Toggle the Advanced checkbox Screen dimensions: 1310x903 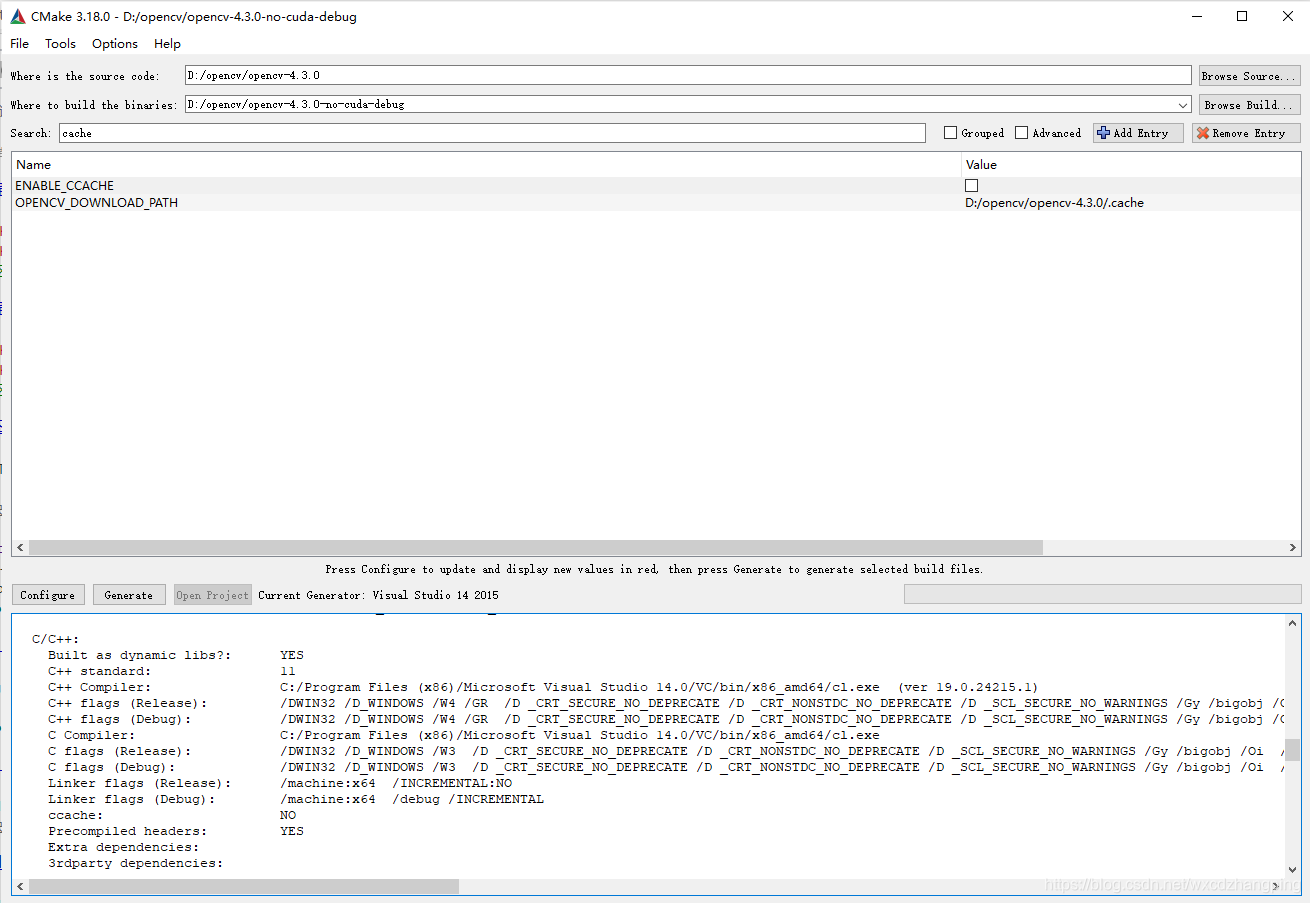coord(1048,133)
